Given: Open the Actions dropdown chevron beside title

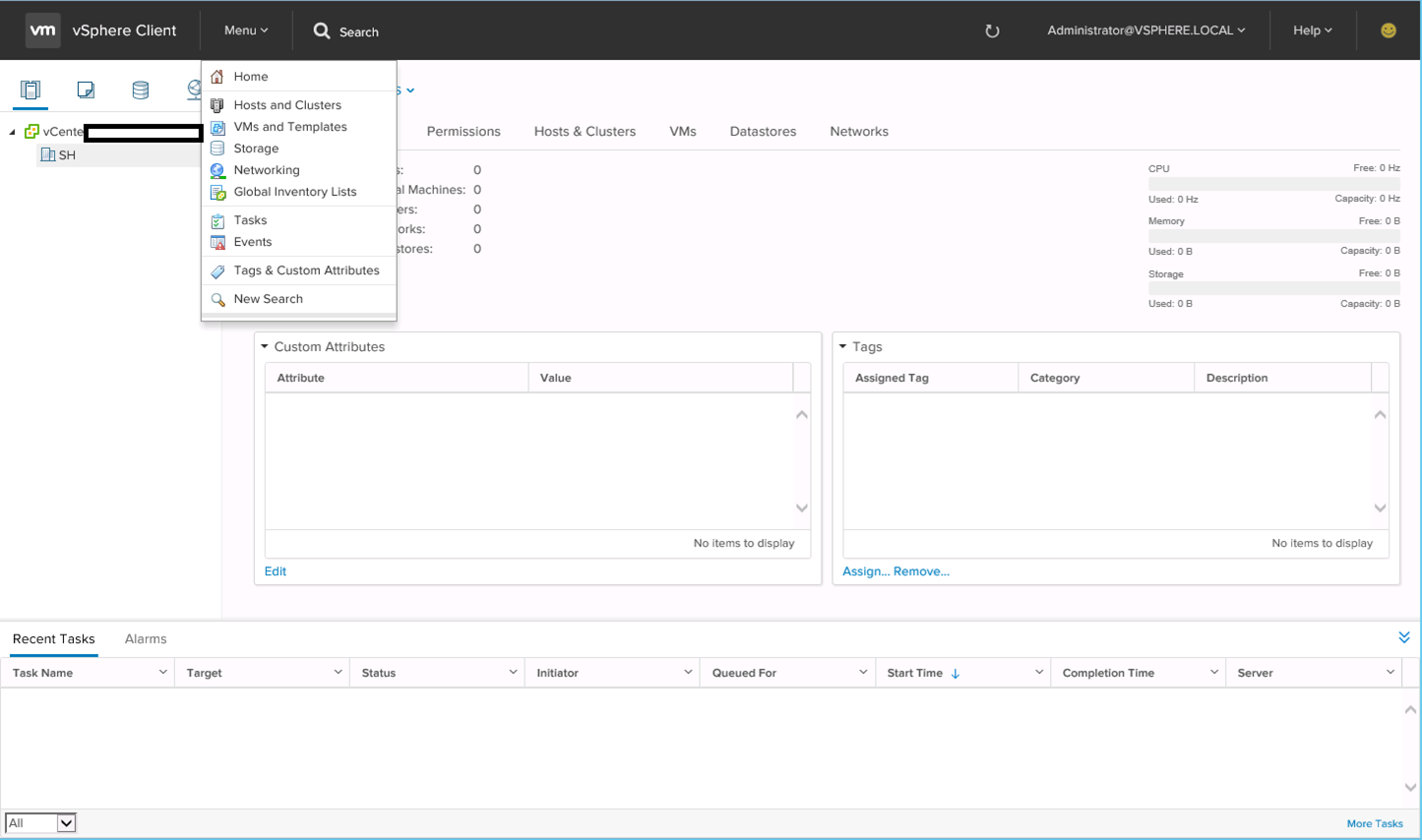Looking at the screenshot, I should 410,90.
